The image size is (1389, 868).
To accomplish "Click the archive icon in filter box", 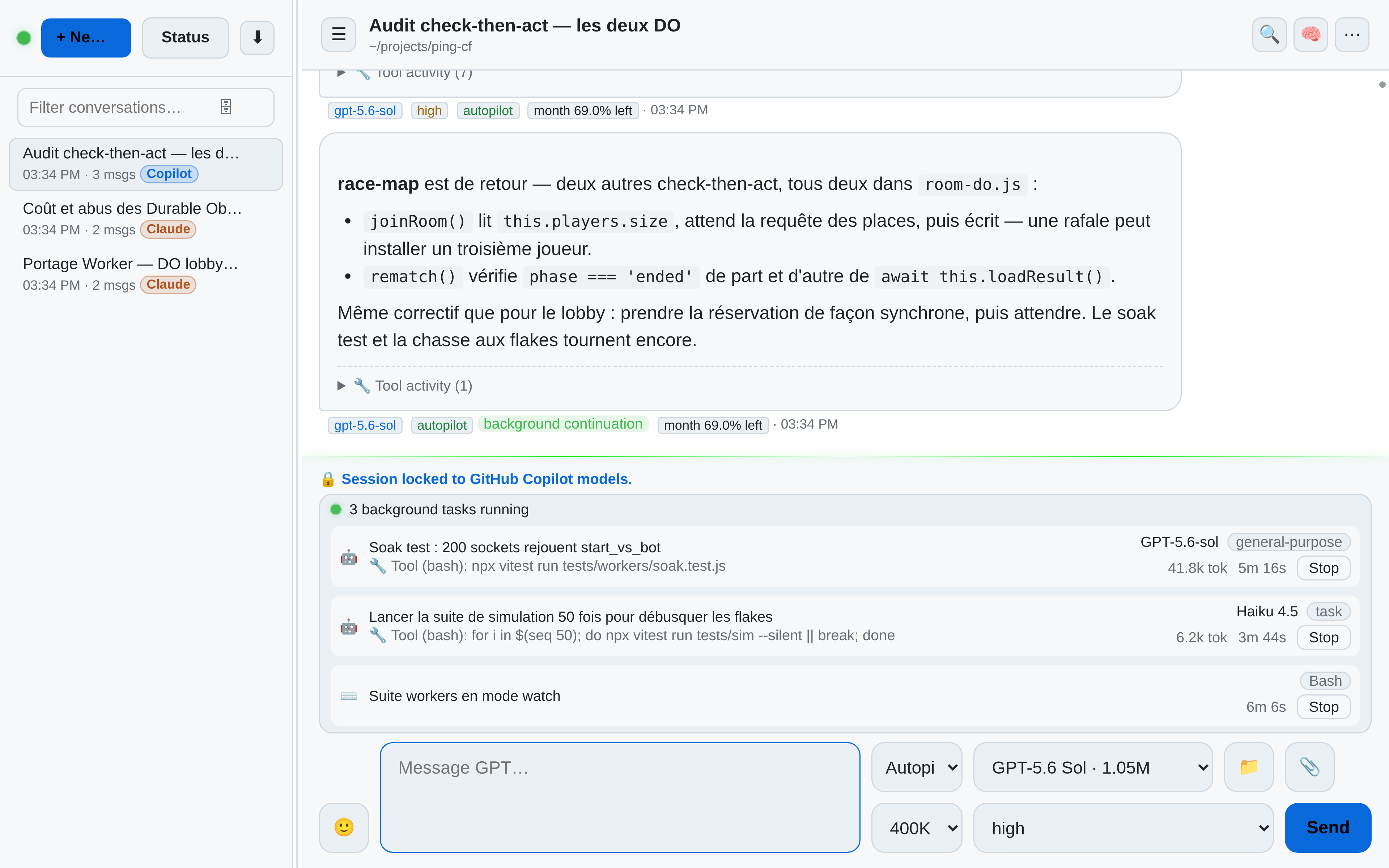I will (226, 107).
